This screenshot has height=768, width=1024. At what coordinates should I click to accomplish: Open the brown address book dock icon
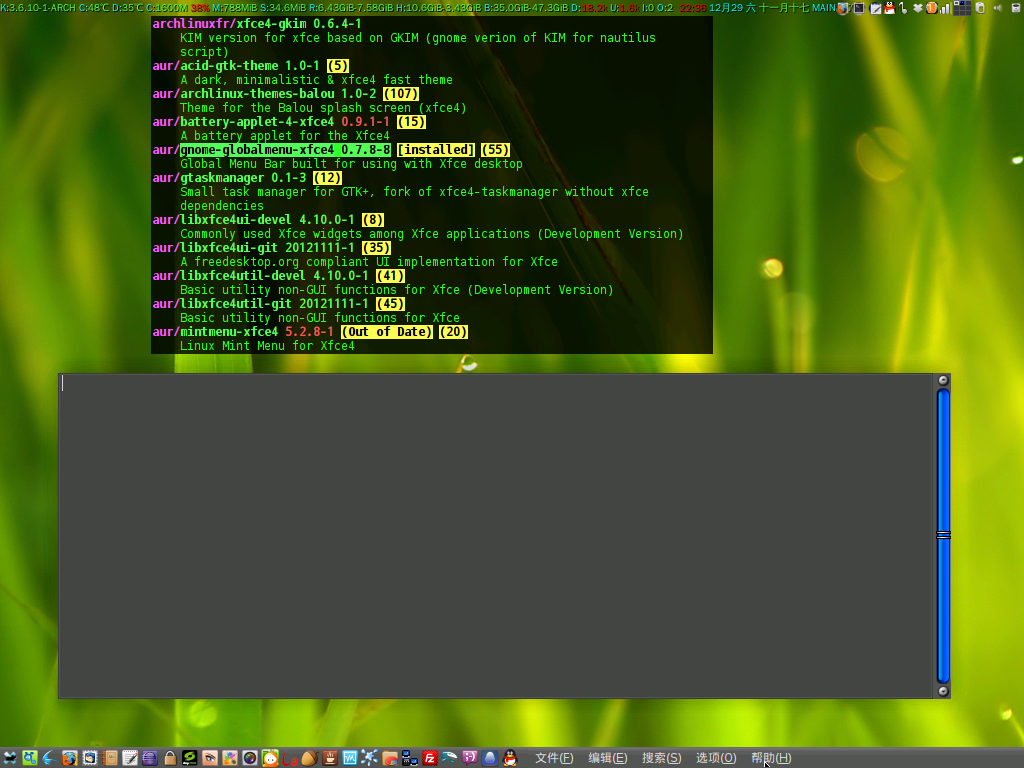pos(110,758)
